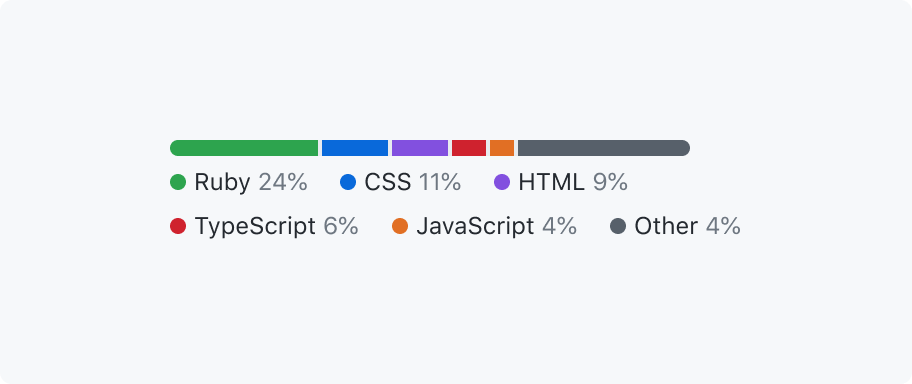The width and height of the screenshot is (912, 384).
Task: Click the orange dot beside JavaScript
Action: (400, 226)
